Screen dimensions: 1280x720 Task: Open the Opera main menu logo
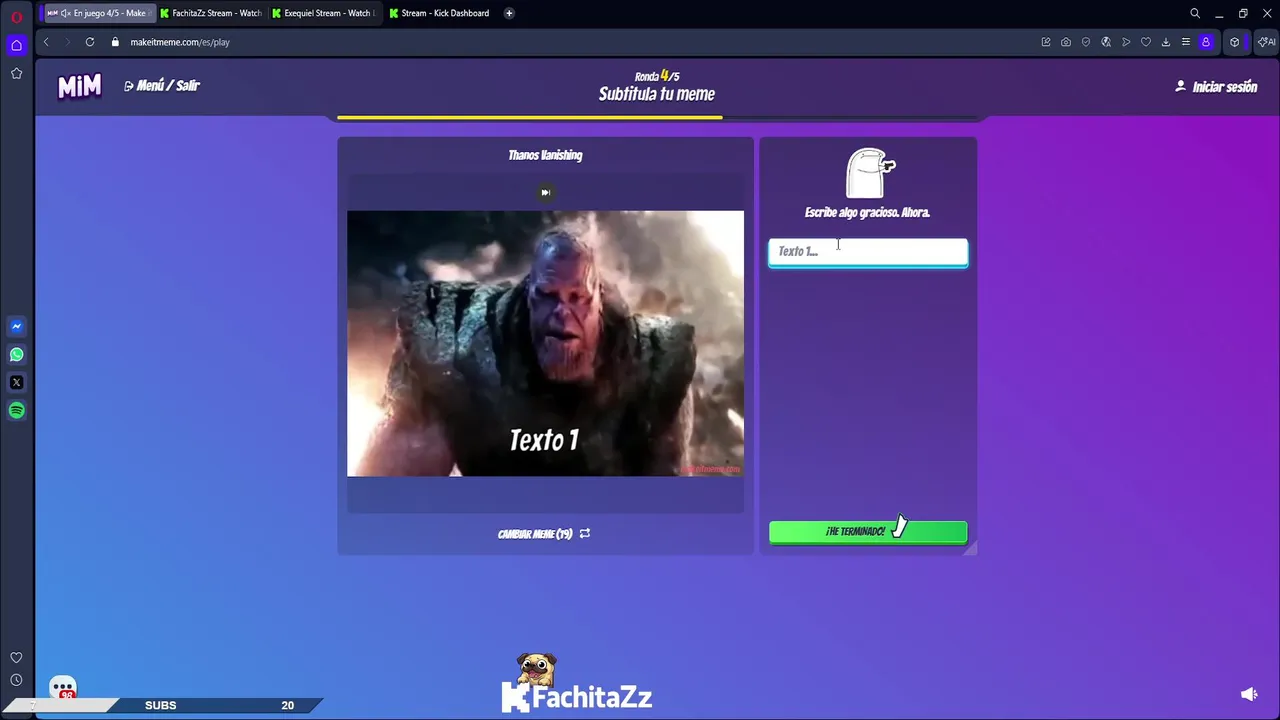point(16,17)
